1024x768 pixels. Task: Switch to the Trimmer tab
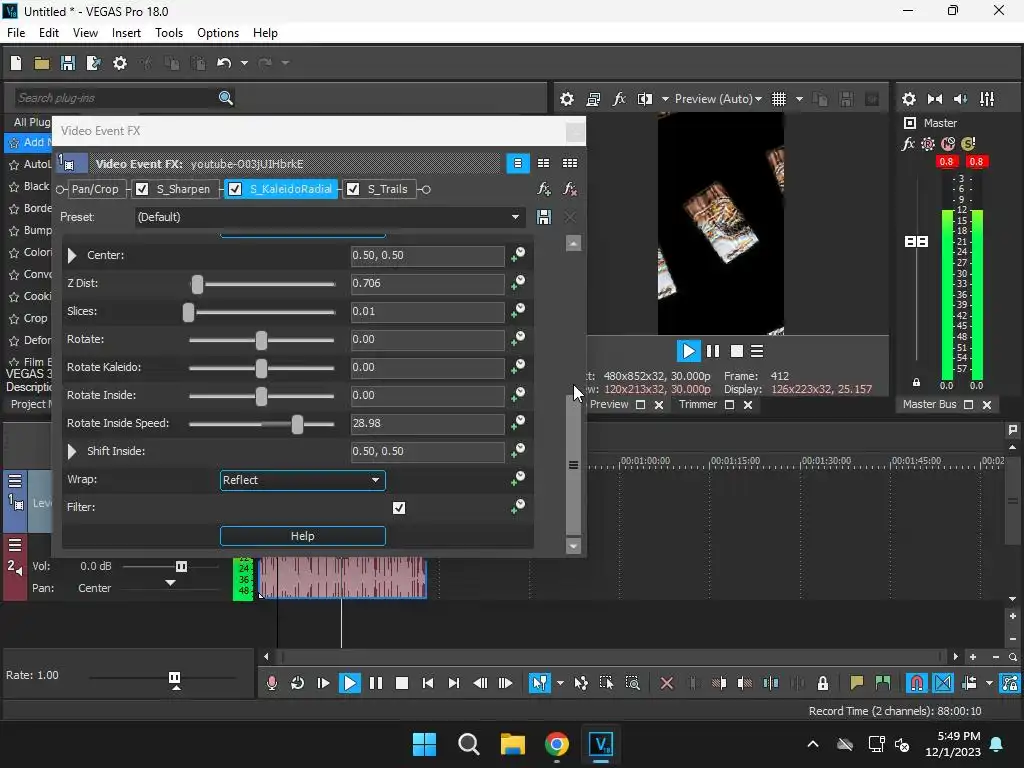coord(698,405)
